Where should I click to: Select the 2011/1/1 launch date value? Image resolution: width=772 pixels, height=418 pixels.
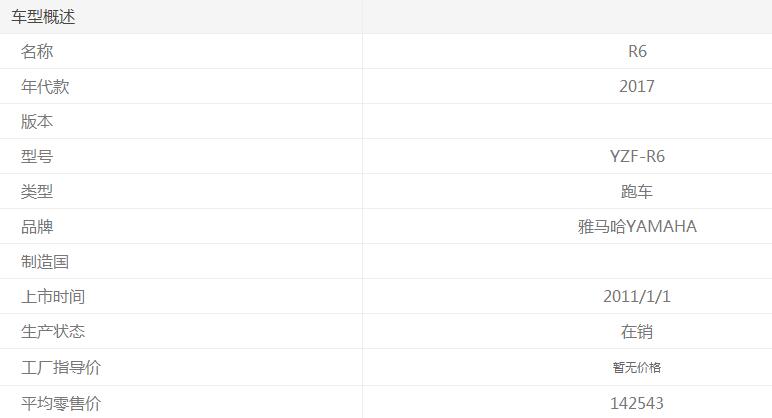(637, 297)
